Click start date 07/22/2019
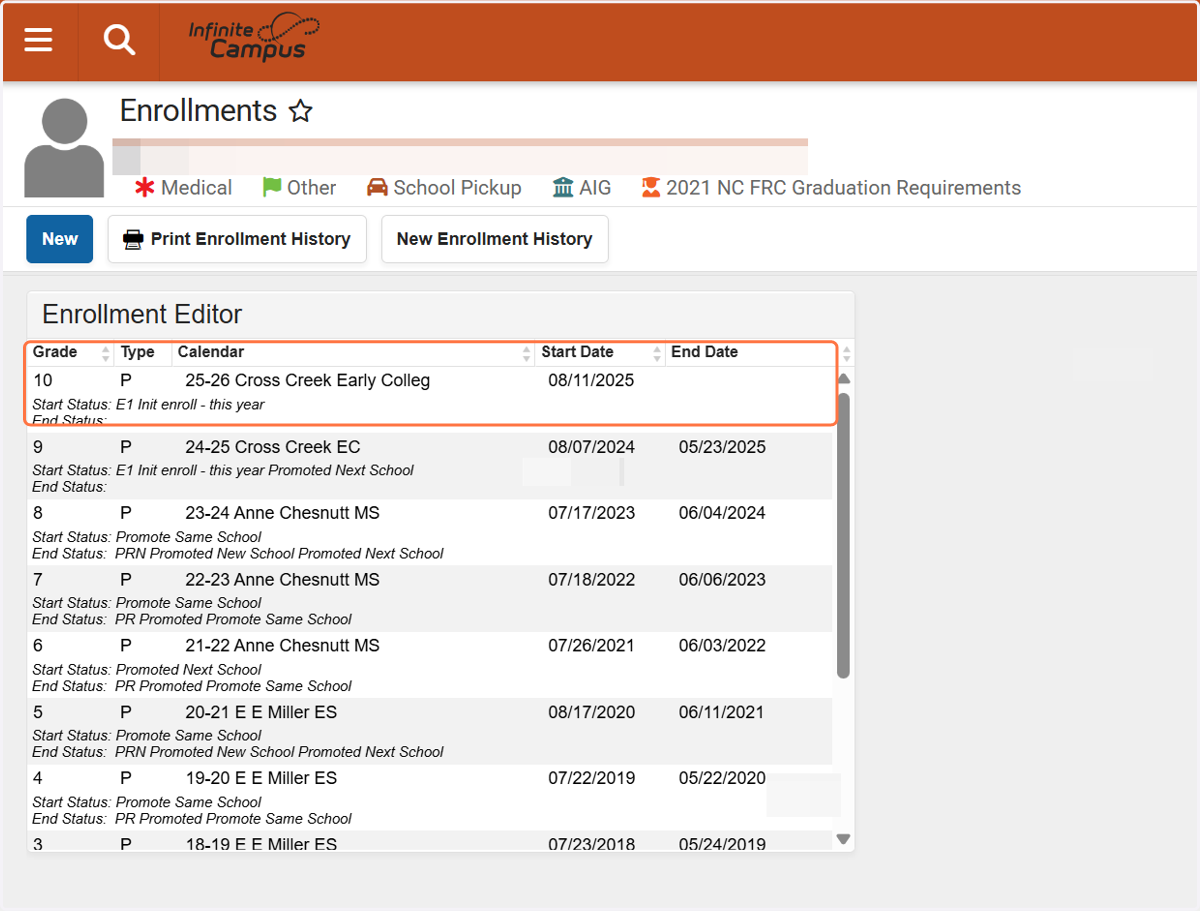Screen dimensions: 1200x911 (x=591, y=778)
